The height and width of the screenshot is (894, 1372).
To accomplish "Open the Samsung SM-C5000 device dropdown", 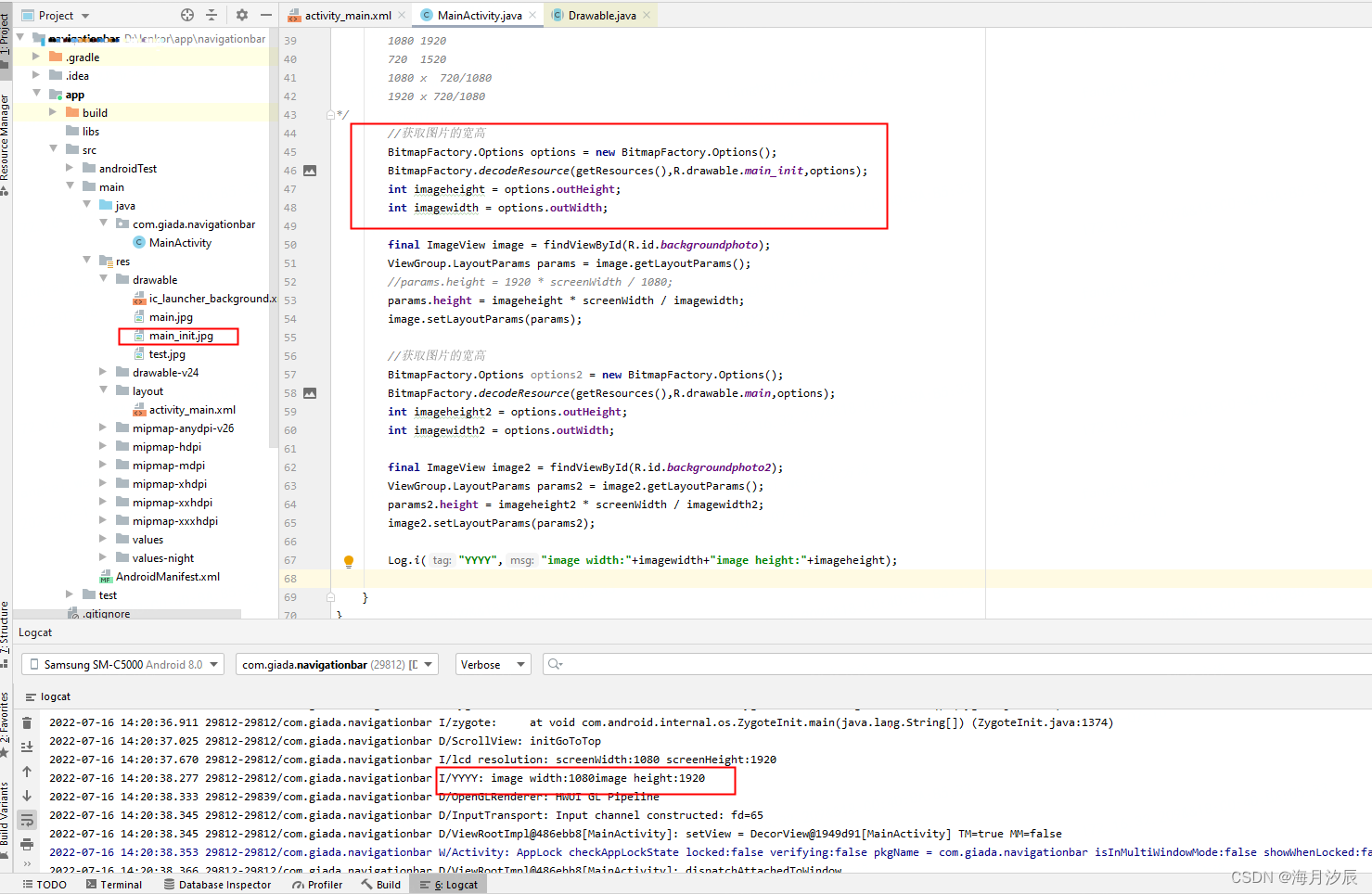I will 123,664.
